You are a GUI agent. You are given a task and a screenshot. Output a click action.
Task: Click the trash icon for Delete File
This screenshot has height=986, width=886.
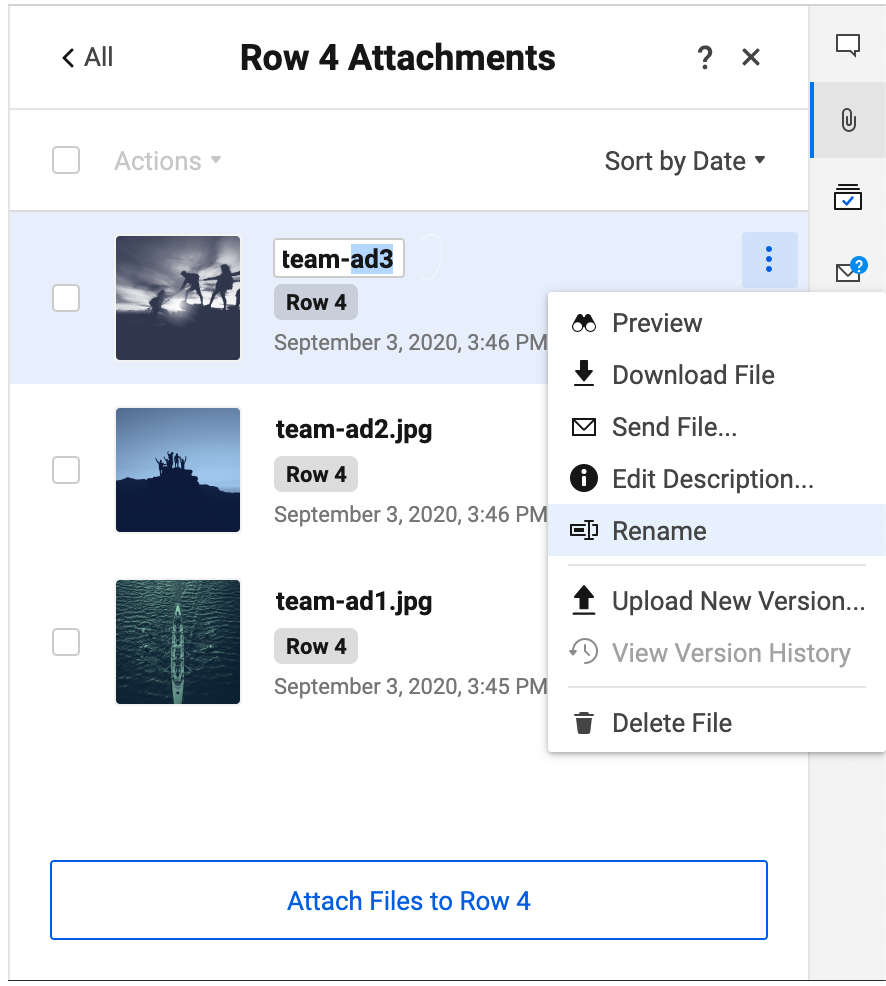(584, 723)
